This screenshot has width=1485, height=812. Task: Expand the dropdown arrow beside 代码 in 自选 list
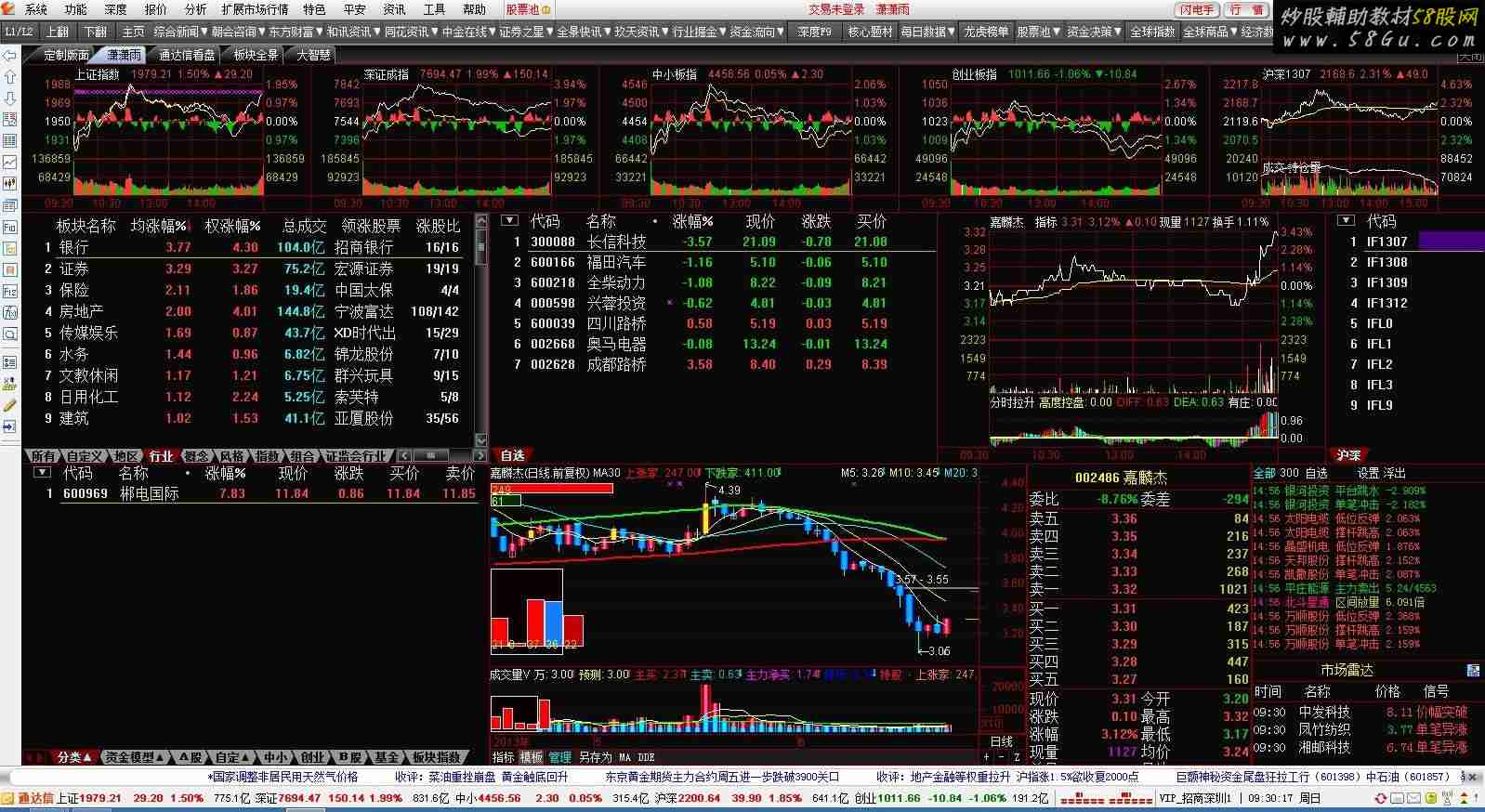pyautogui.click(x=509, y=221)
